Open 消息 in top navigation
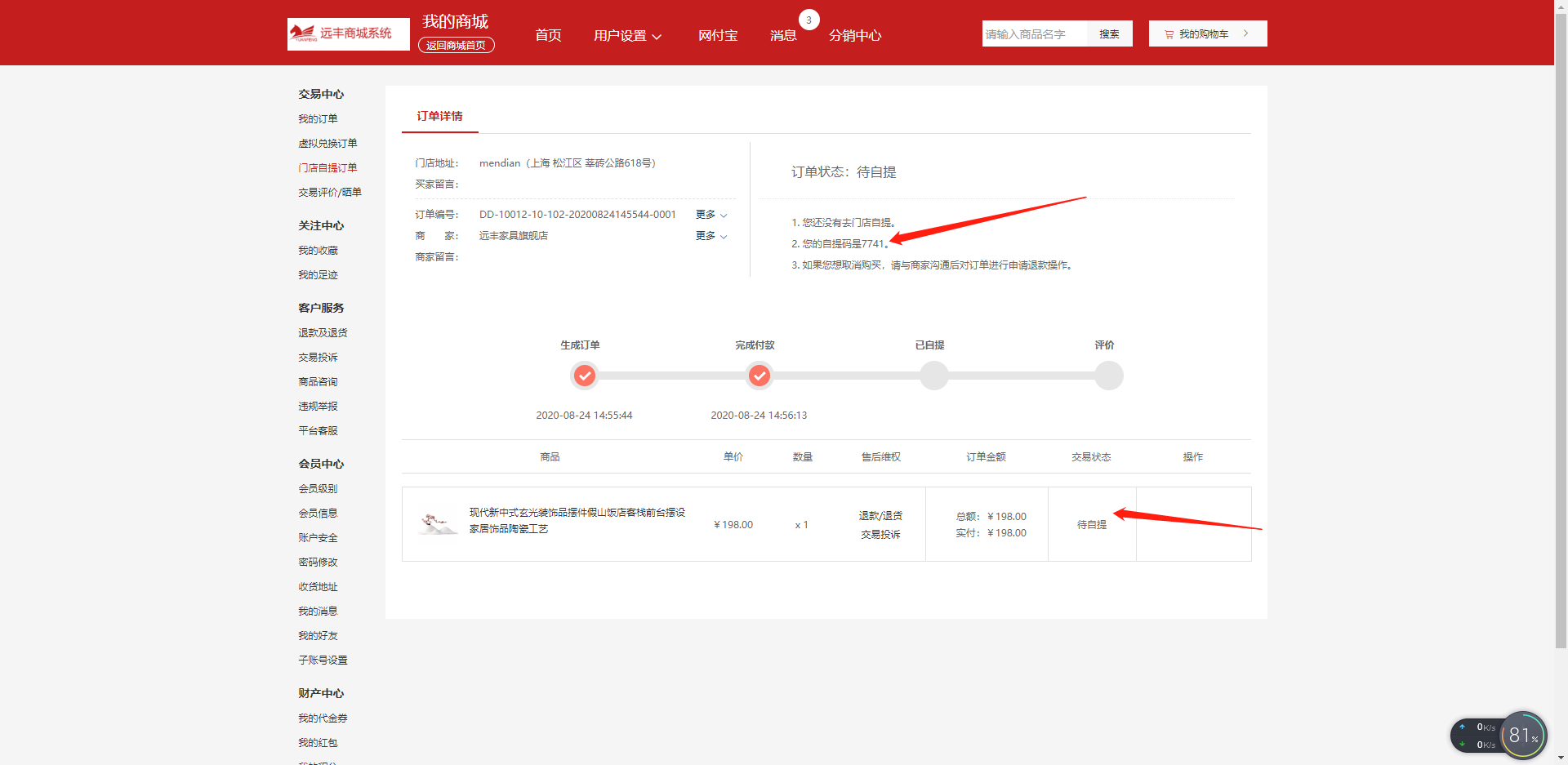The width and height of the screenshot is (1568, 765). click(x=783, y=36)
